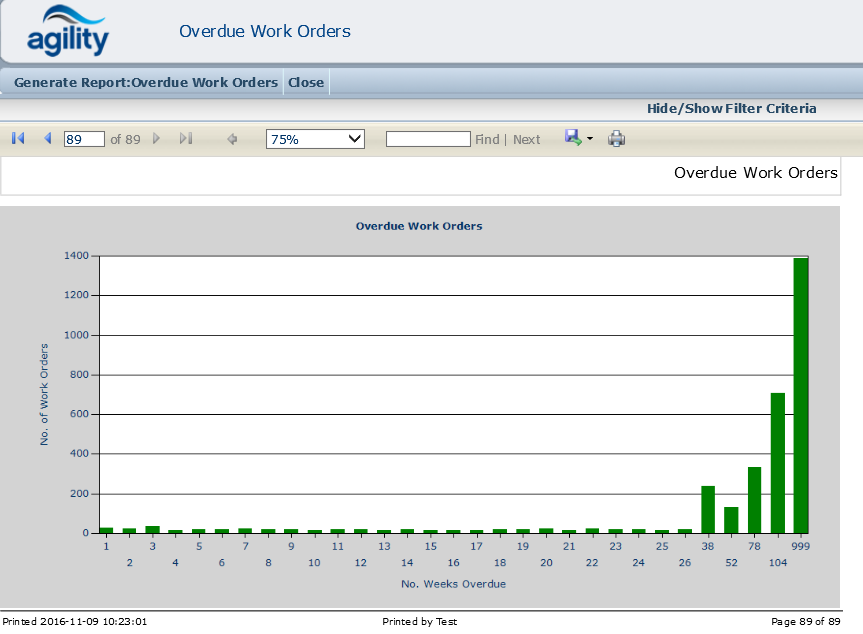Click the Find link
Image resolution: width=863 pixels, height=634 pixels.
point(487,139)
